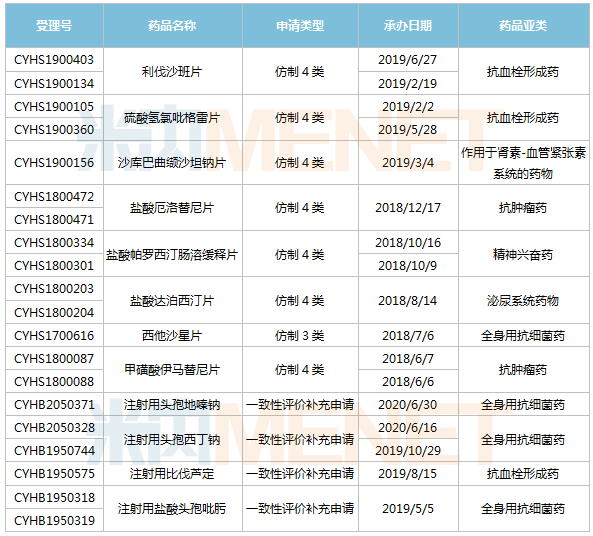The width and height of the screenshot is (593, 536).
Task: Click the date 2019/10/29
Action: (x=408, y=451)
